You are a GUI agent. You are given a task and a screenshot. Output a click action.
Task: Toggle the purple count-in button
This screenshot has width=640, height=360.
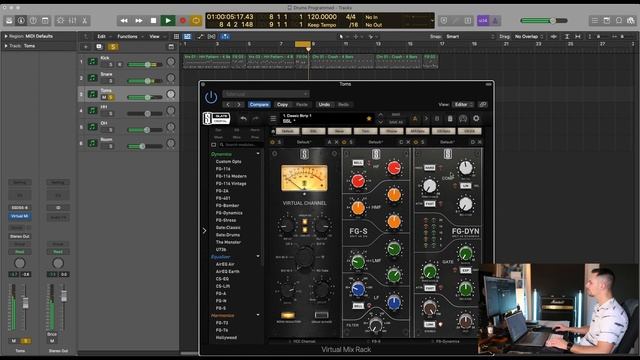tap(483, 20)
